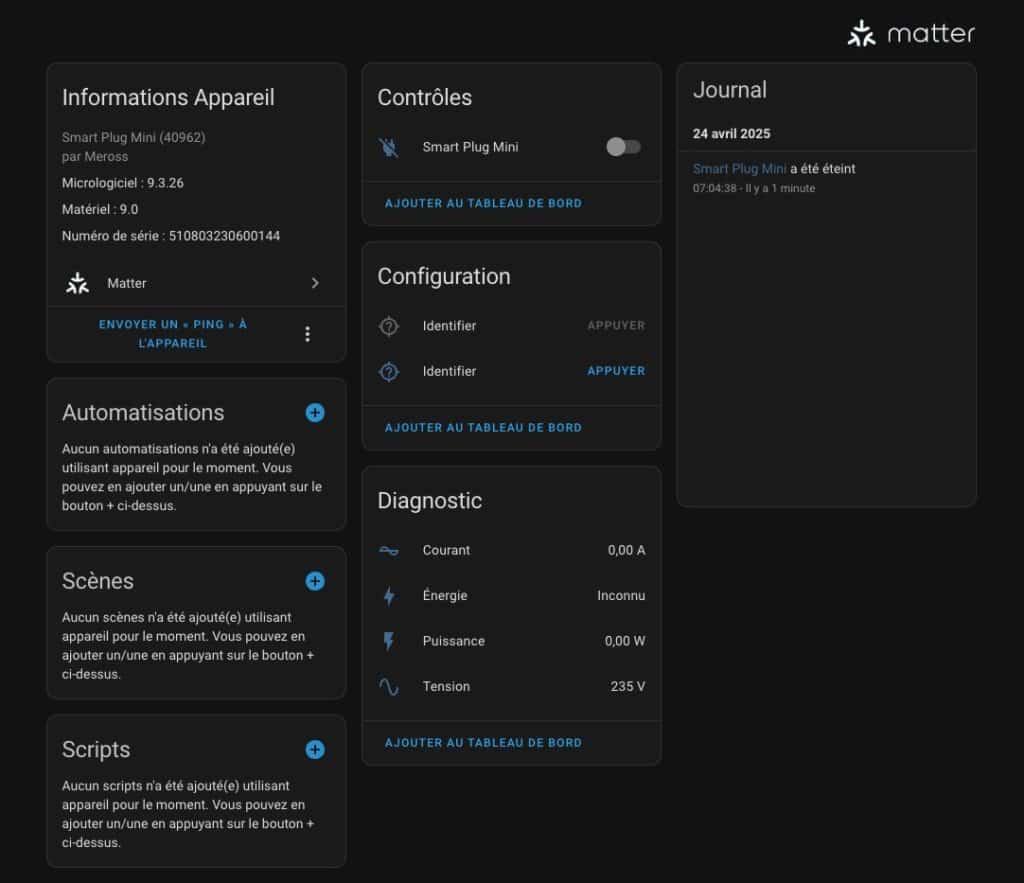Click the Smart Plug Mini power plug icon
Screen dimensions: 1024x883
click(x=389, y=147)
